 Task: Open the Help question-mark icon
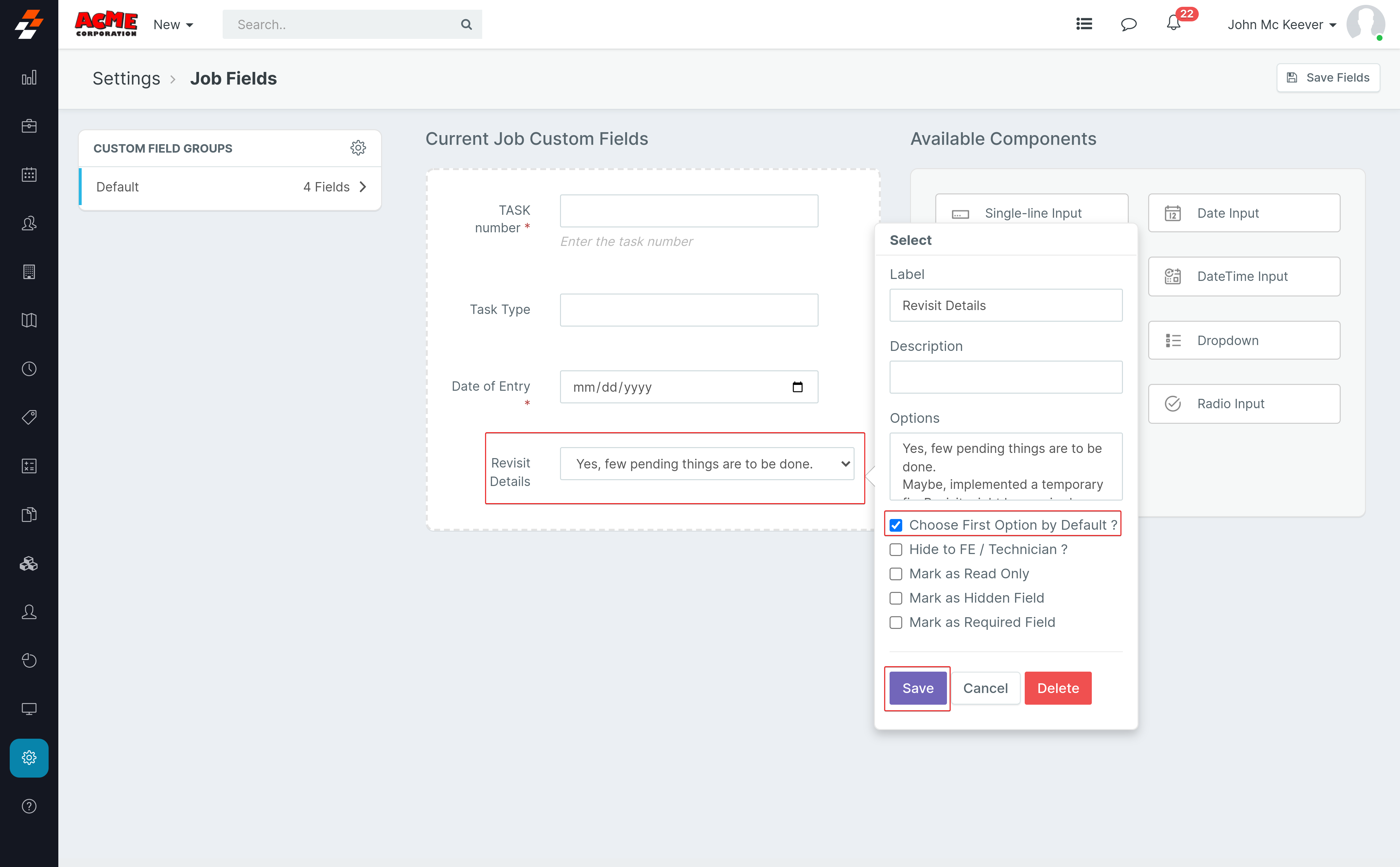point(29,806)
